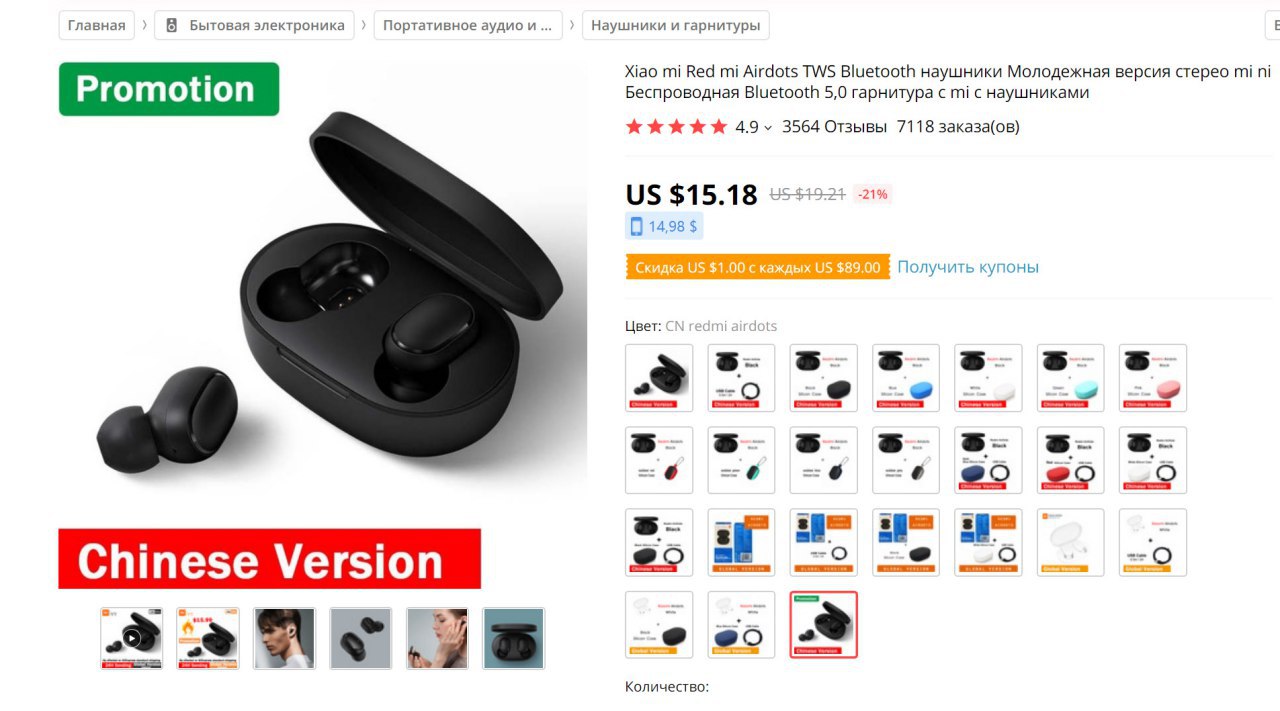Image resolution: width=1280 pixels, height=711 pixels.
Task: Pick the first Chinese Version color swatch
Action: pyautogui.click(x=659, y=378)
